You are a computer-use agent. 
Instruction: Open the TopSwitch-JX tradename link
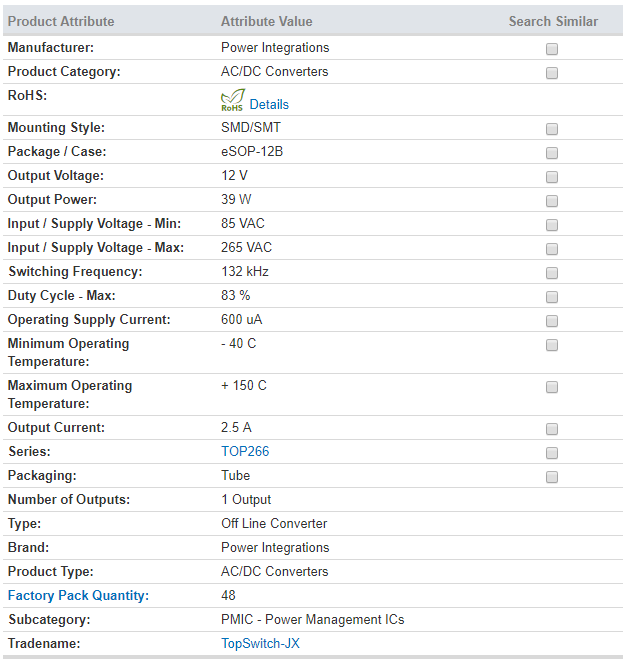(x=260, y=643)
